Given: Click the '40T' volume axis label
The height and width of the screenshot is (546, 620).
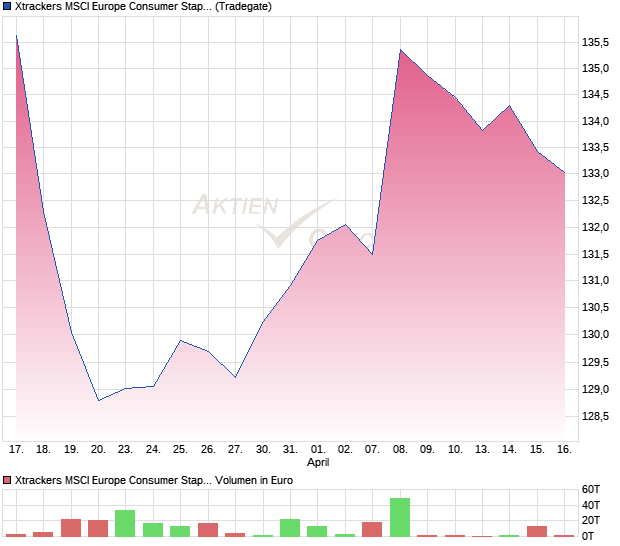Looking at the screenshot, I should click(x=591, y=505).
